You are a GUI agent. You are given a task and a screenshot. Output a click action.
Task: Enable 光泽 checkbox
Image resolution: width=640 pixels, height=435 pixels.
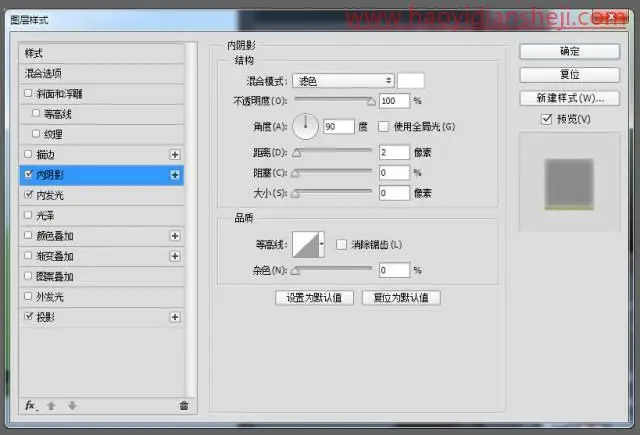pyautogui.click(x=28, y=215)
